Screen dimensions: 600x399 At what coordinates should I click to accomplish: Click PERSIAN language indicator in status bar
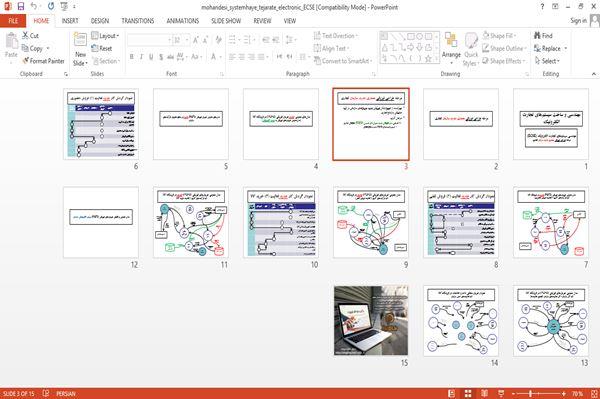pos(66,393)
